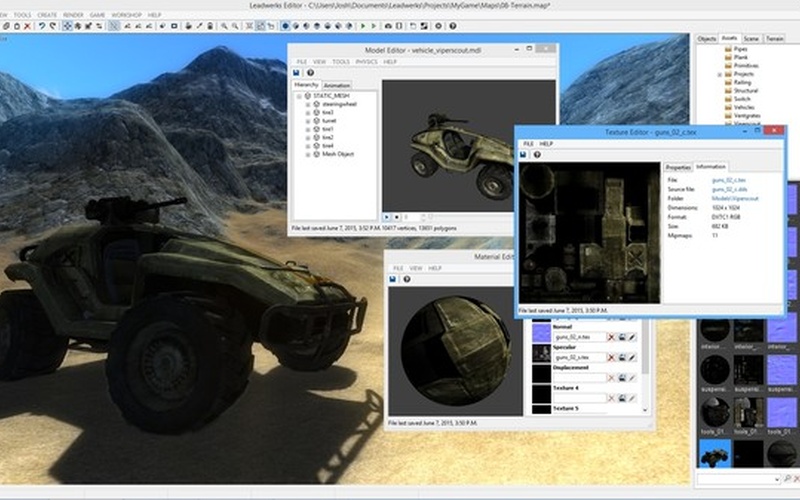Expand the Projects folder in Assets tree

(720, 74)
